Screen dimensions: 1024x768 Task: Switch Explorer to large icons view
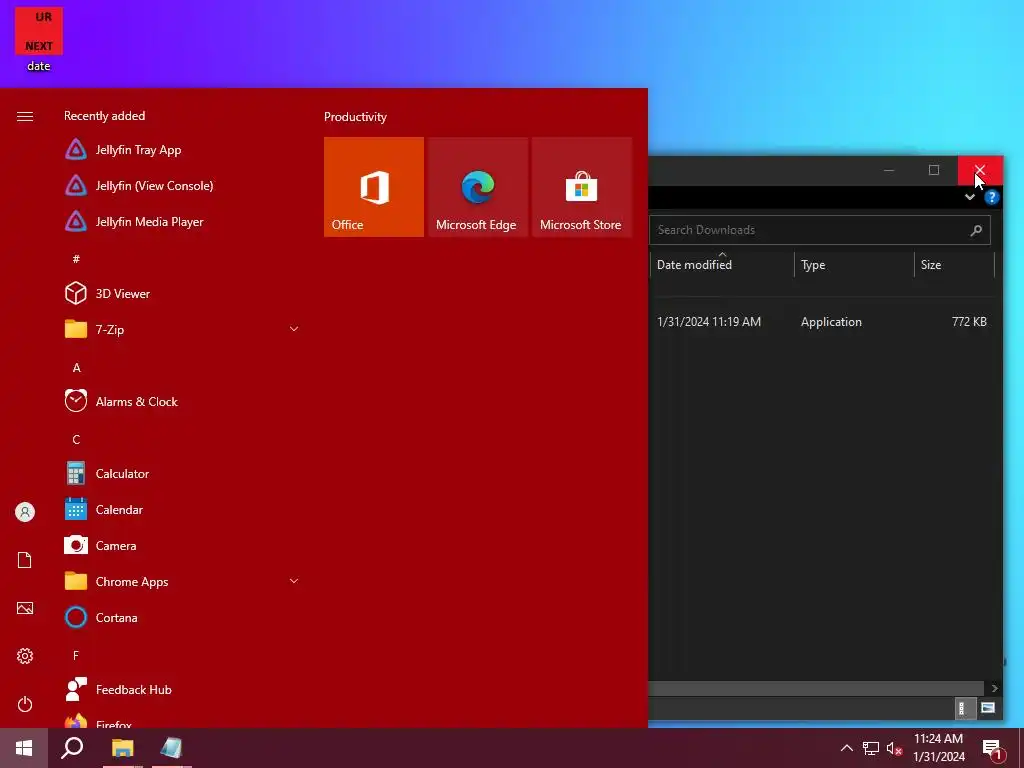987,708
